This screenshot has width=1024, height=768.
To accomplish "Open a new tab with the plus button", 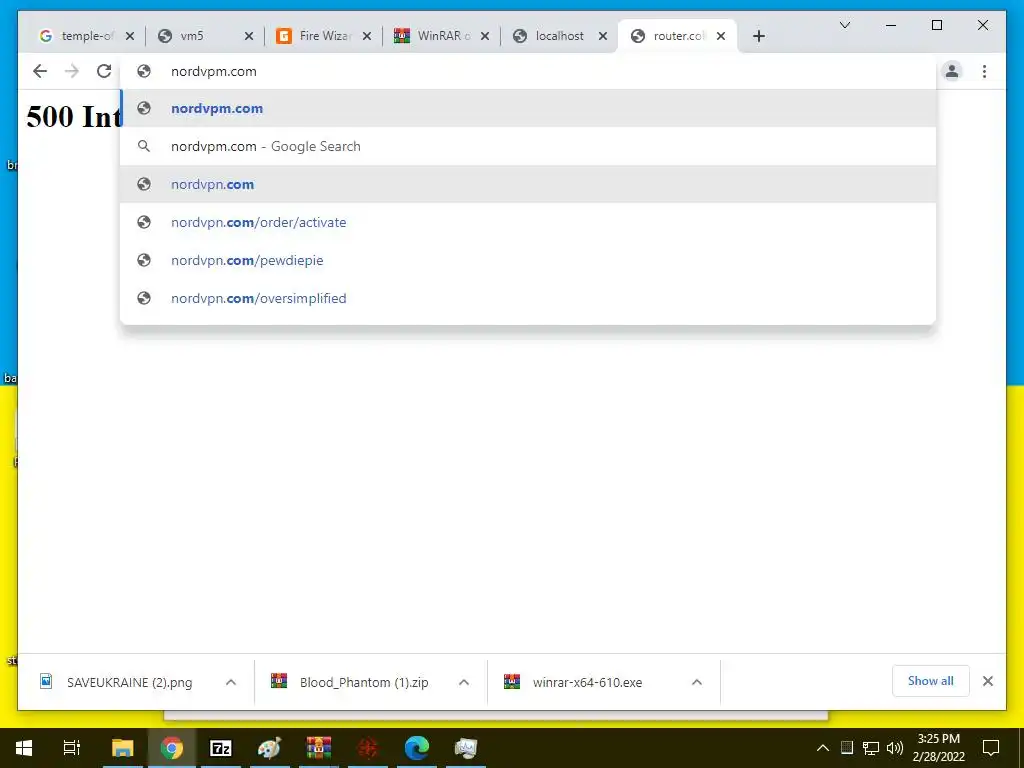I will click(758, 36).
